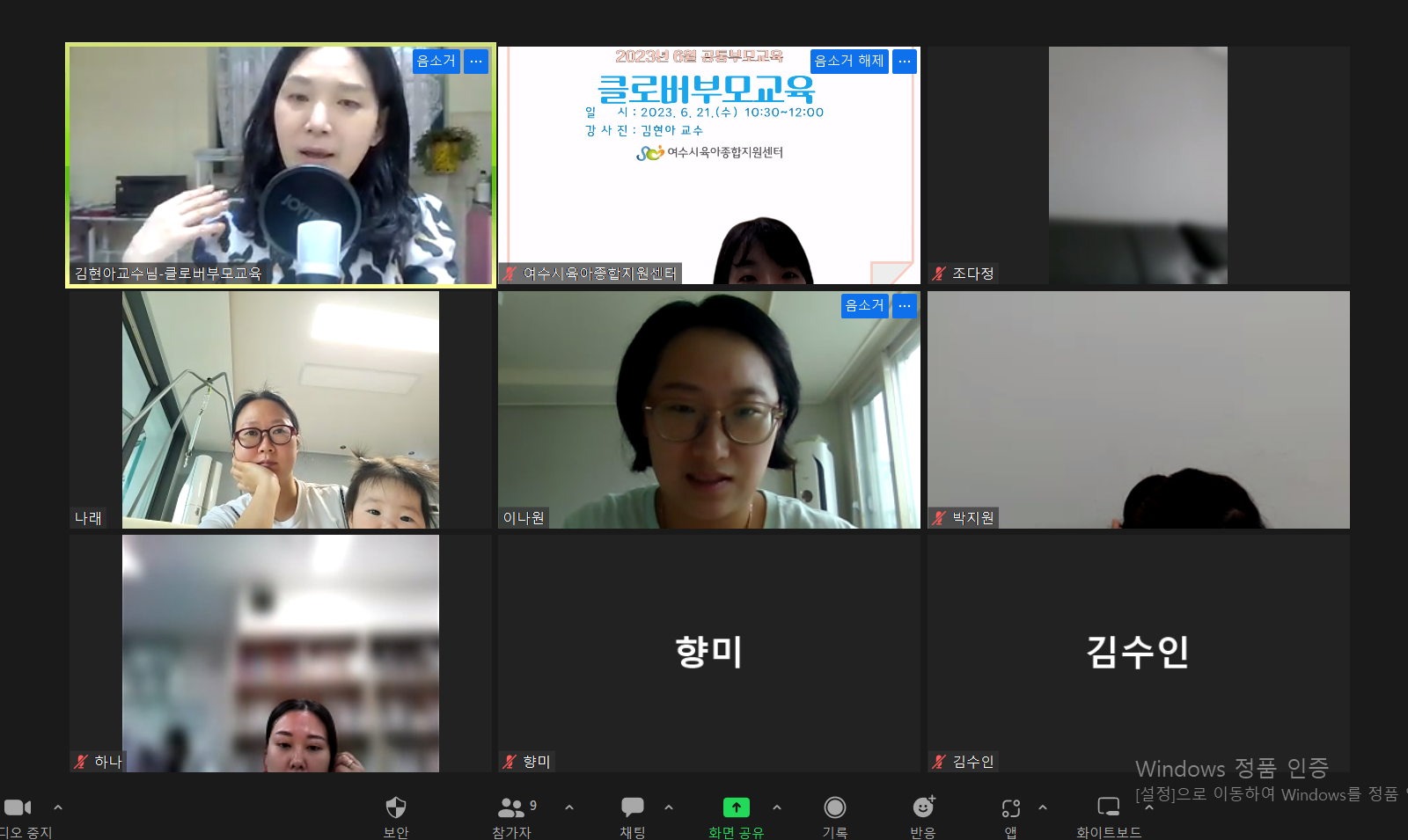Image resolution: width=1408 pixels, height=840 pixels.
Task: Open the Apps icon (앱)
Action: point(1011,807)
